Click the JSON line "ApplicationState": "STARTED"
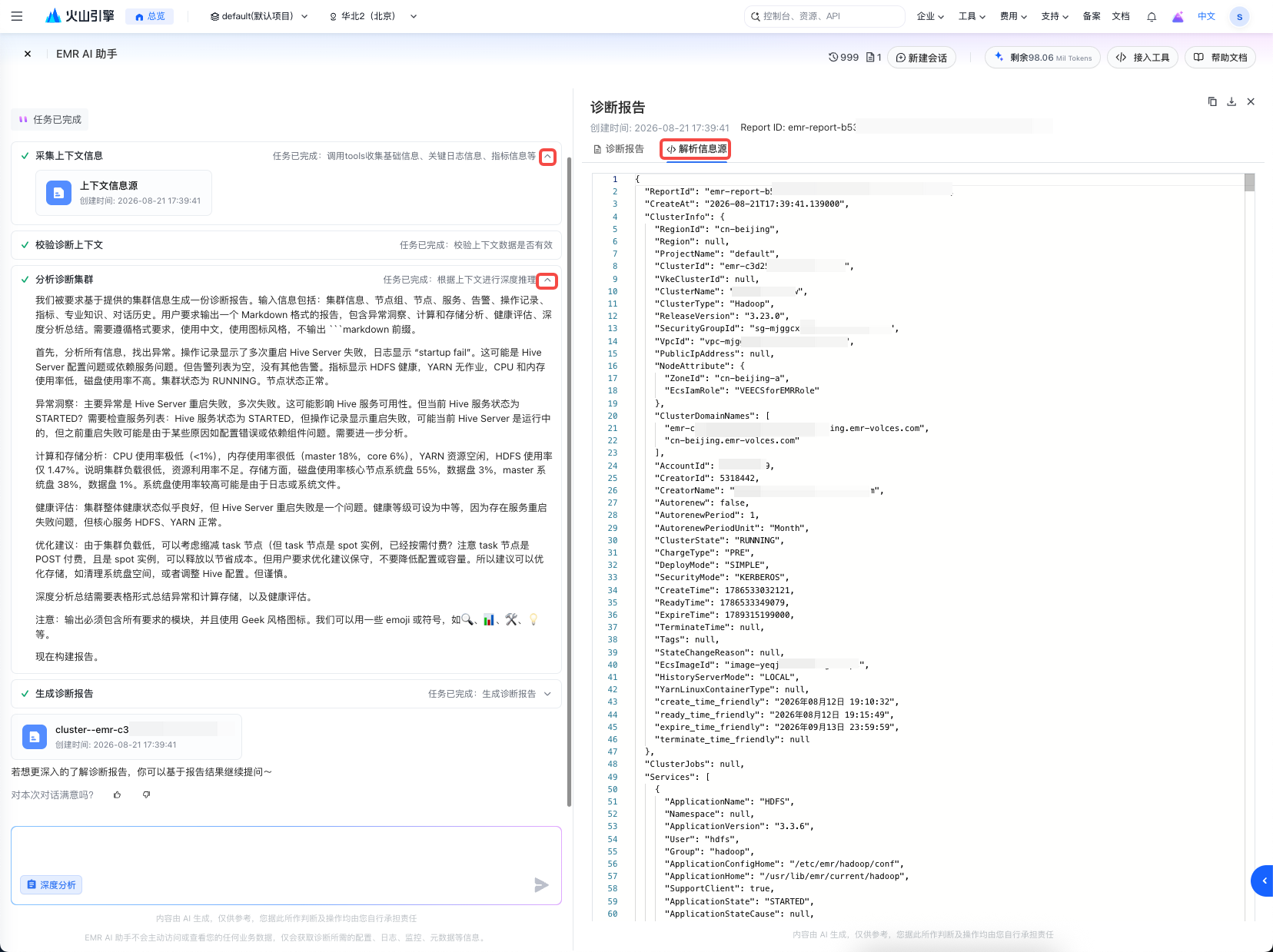The image size is (1273, 952). [x=739, y=902]
